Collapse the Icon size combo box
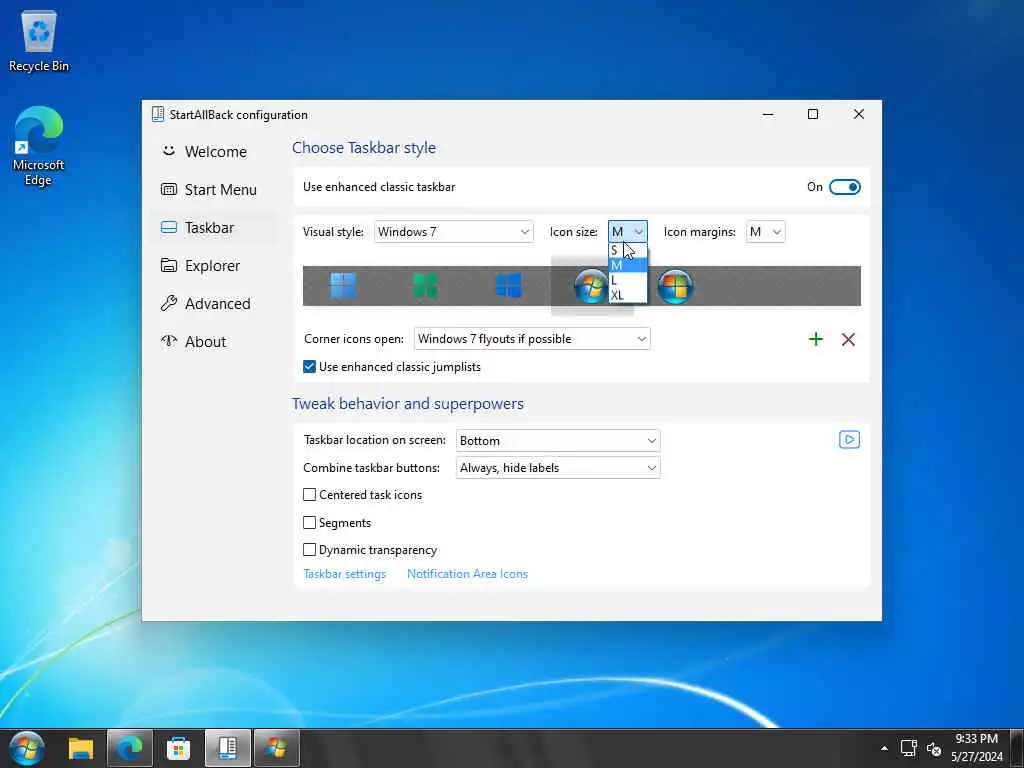Viewport: 1024px width, 768px height. (628, 231)
